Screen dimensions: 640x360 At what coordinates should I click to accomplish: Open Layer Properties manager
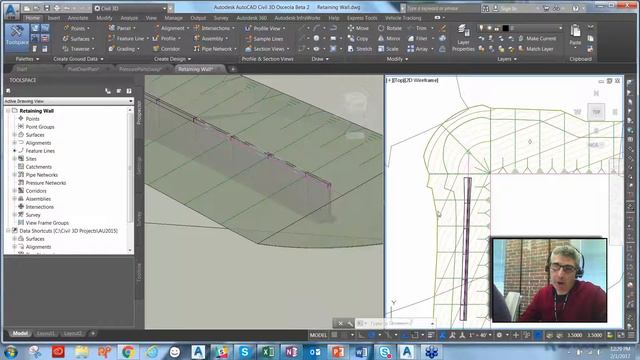463,38
